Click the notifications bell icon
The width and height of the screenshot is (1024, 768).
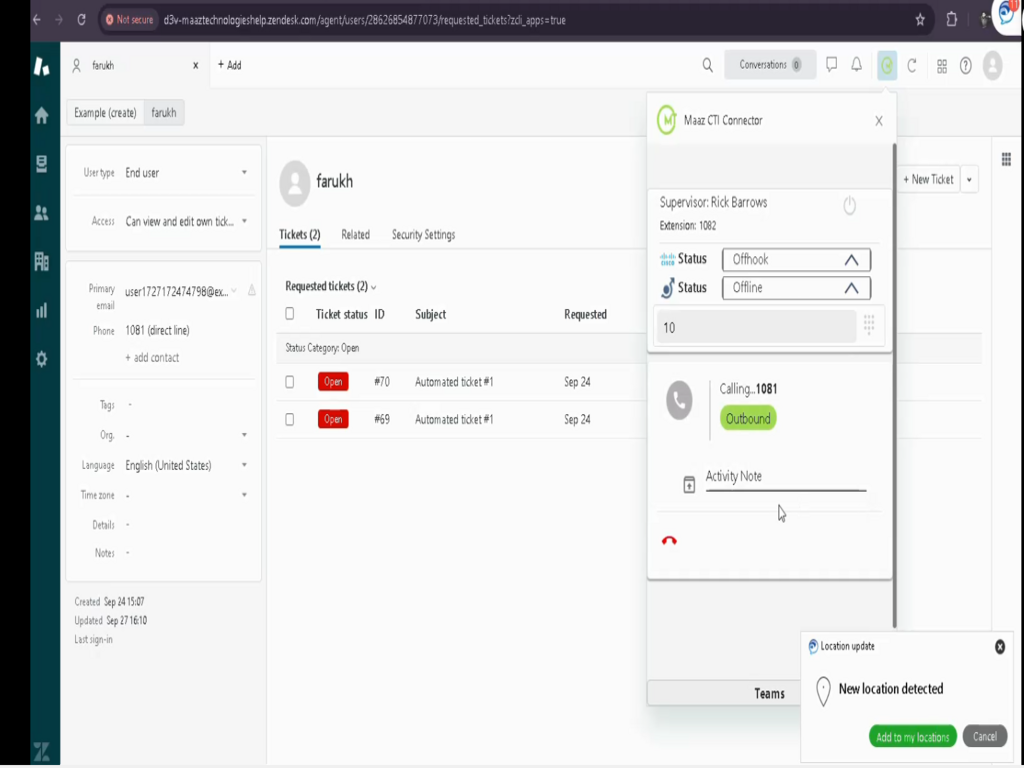click(857, 65)
